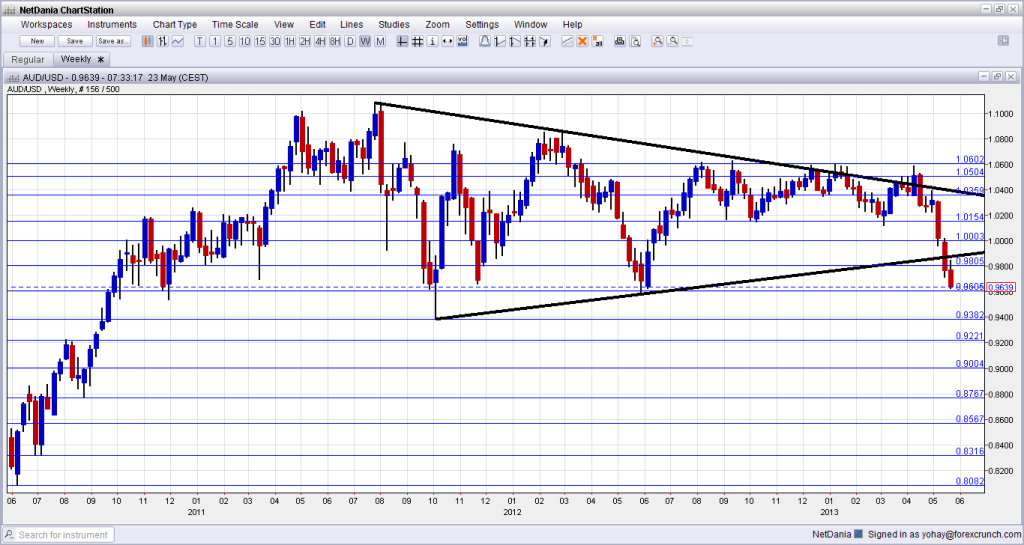Open the Help menu

[572, 24]
